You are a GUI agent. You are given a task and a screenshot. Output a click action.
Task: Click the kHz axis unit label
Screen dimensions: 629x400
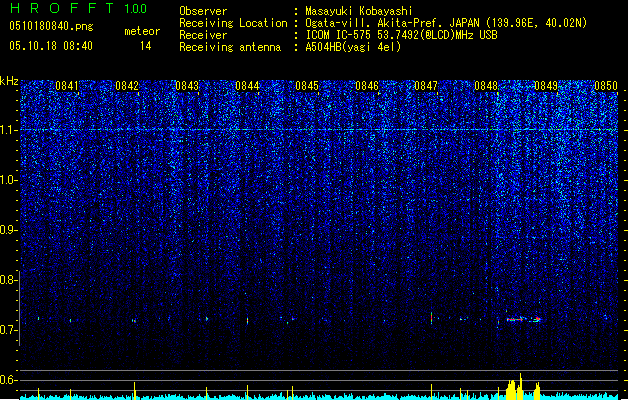pyautogui.click(x=9, y=81)
